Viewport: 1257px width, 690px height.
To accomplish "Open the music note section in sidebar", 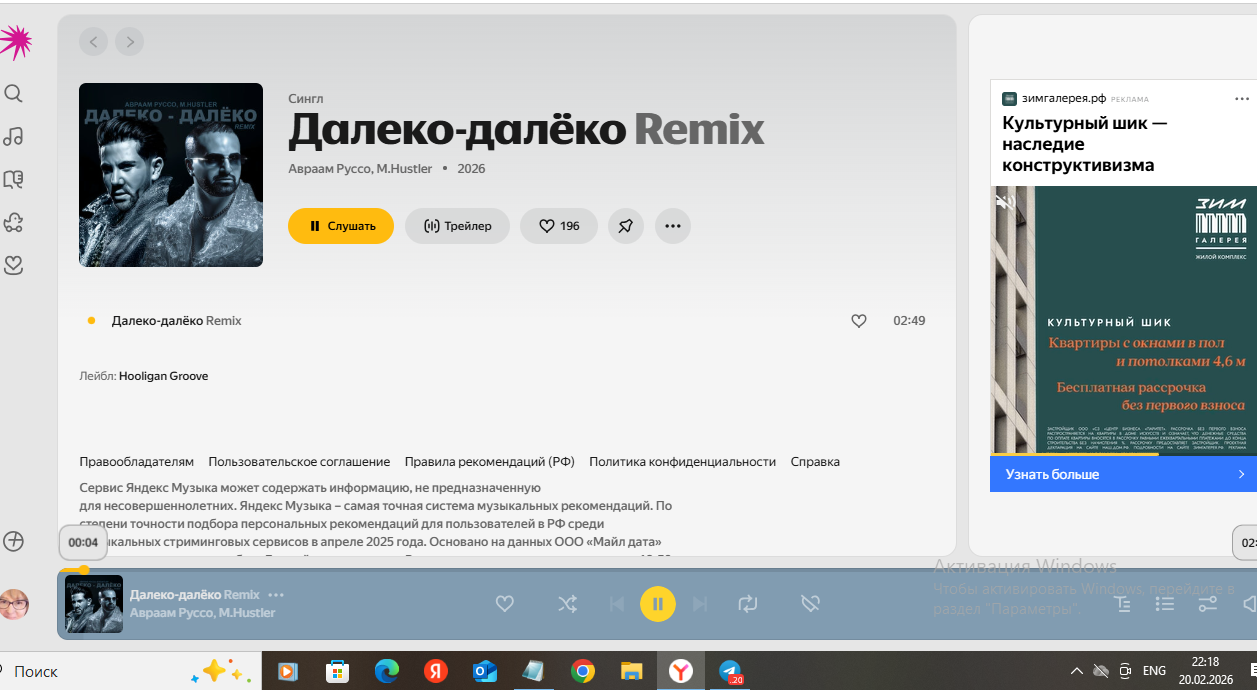I will click(13, 136).
